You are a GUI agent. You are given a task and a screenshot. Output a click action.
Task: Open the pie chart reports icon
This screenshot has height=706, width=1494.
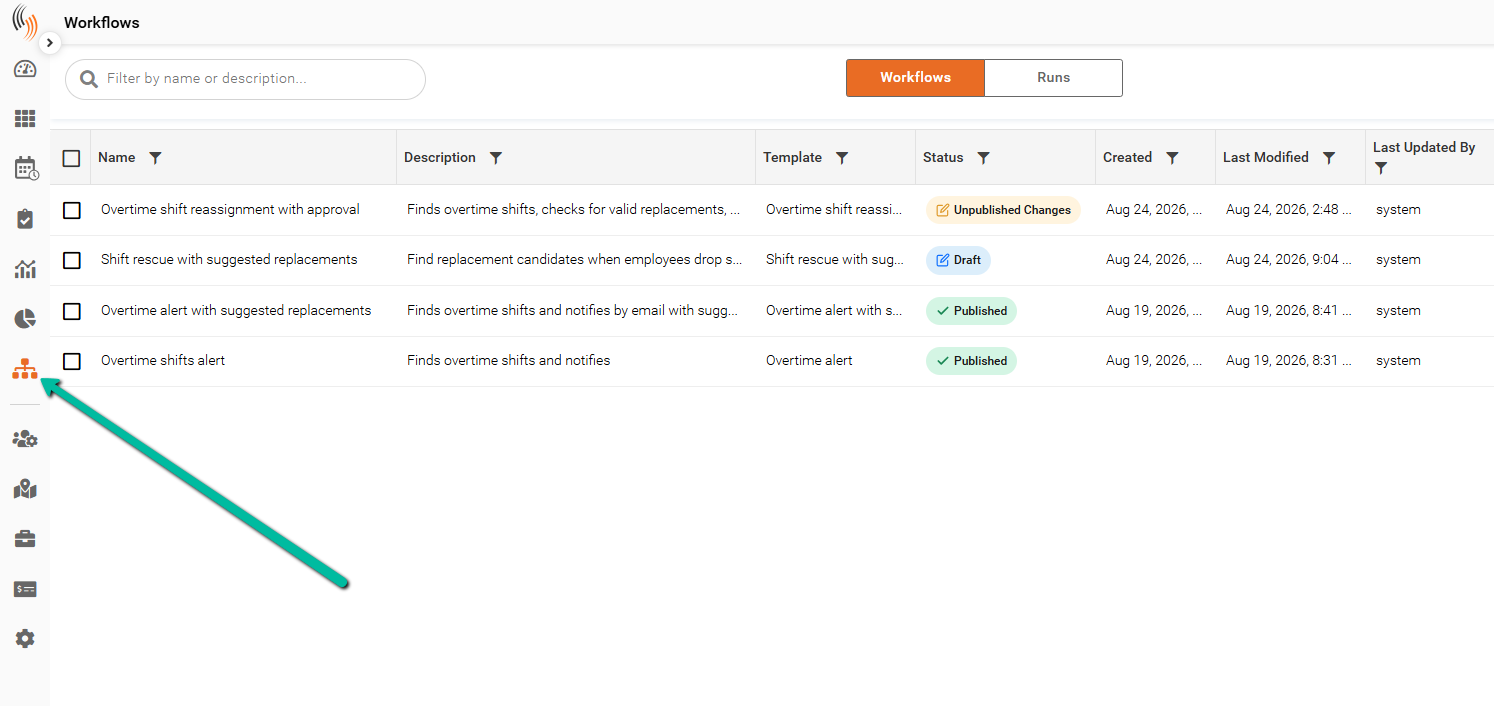tap(25, 319)
